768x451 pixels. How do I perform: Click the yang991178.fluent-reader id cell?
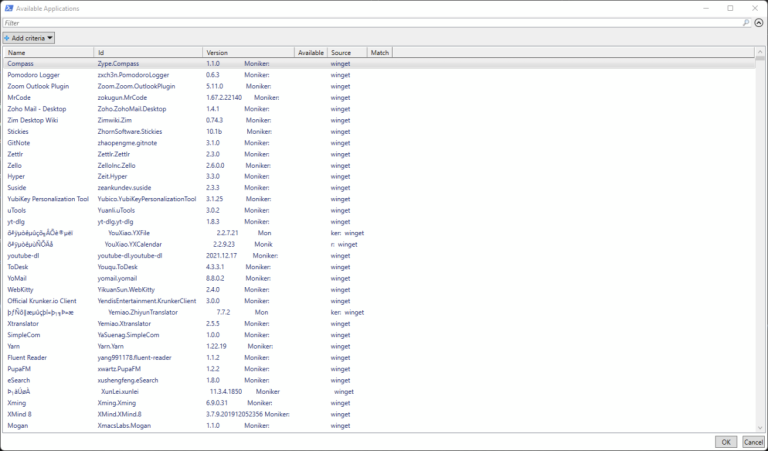click(x=134, y=357)
